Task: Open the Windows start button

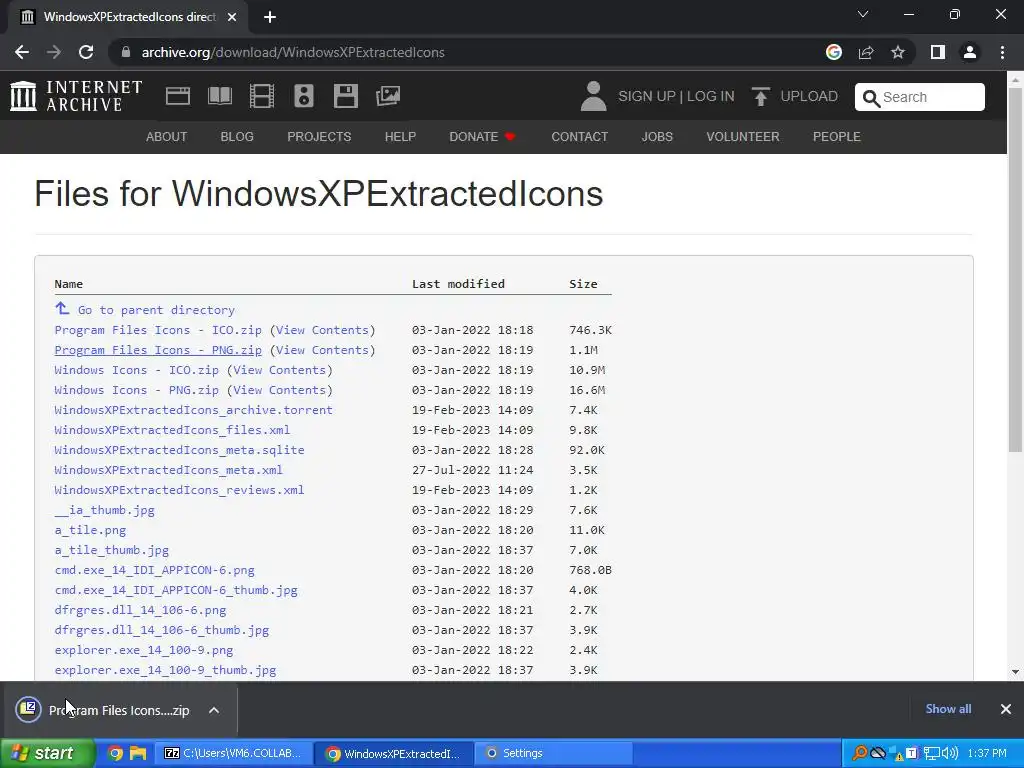Action: 47,753
